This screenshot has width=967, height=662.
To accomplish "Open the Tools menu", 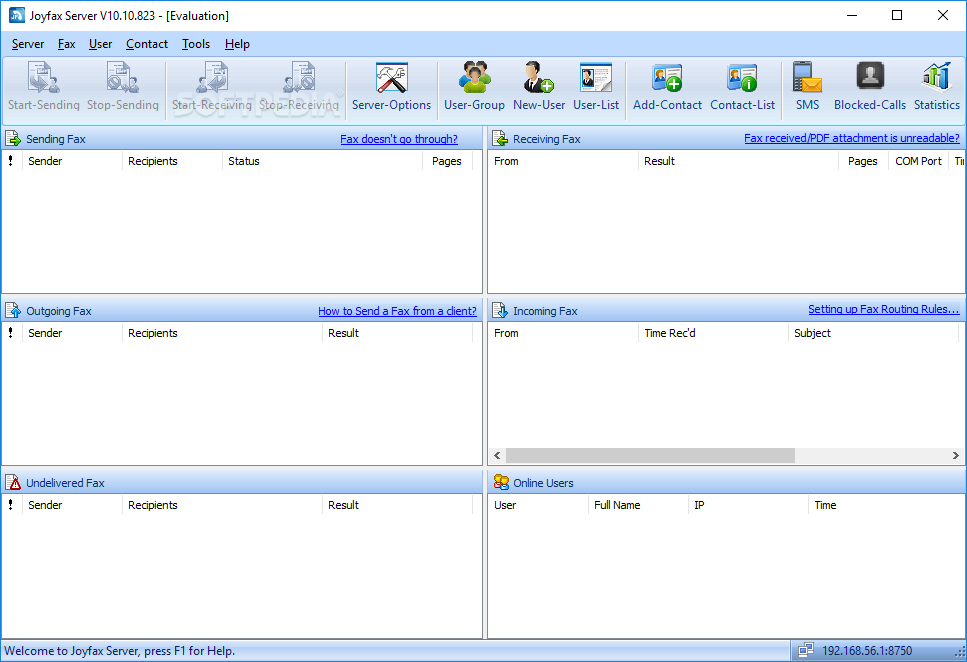I will pos(195,44).
